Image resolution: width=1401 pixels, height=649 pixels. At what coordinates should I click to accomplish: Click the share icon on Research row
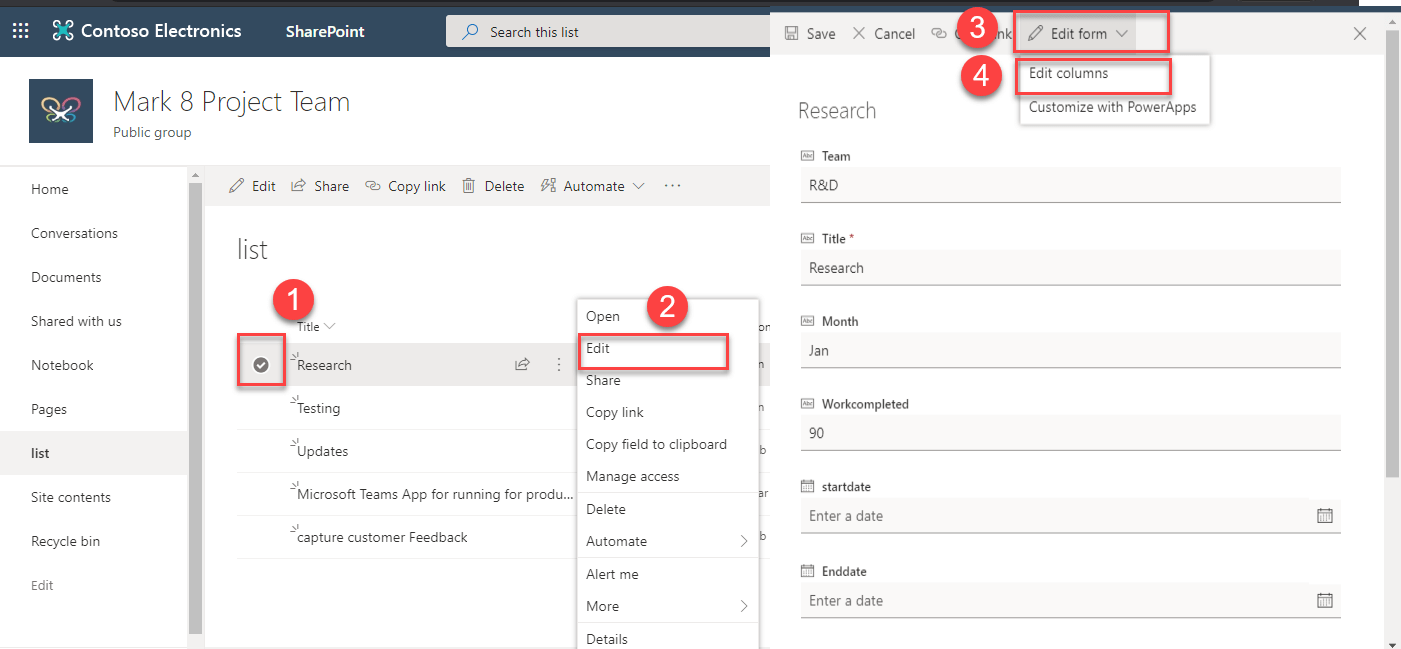tap(522, 365)
